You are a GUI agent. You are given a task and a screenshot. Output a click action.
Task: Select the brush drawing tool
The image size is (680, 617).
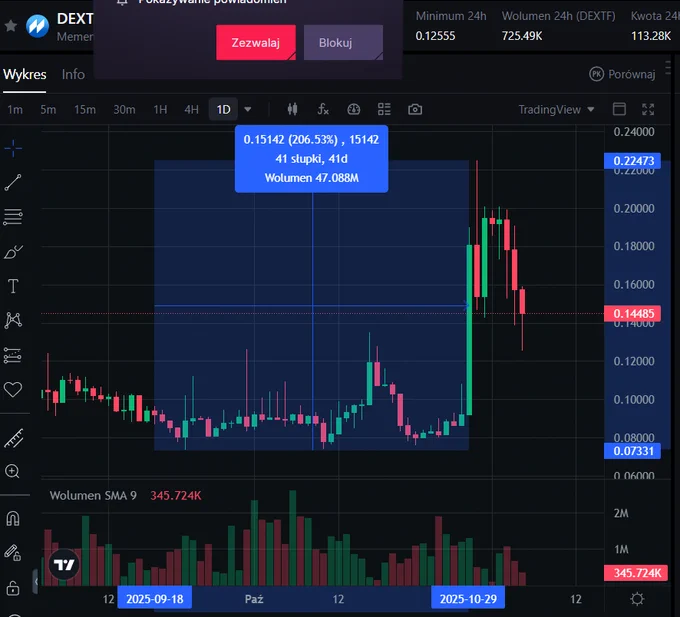(x=13, y=251)
